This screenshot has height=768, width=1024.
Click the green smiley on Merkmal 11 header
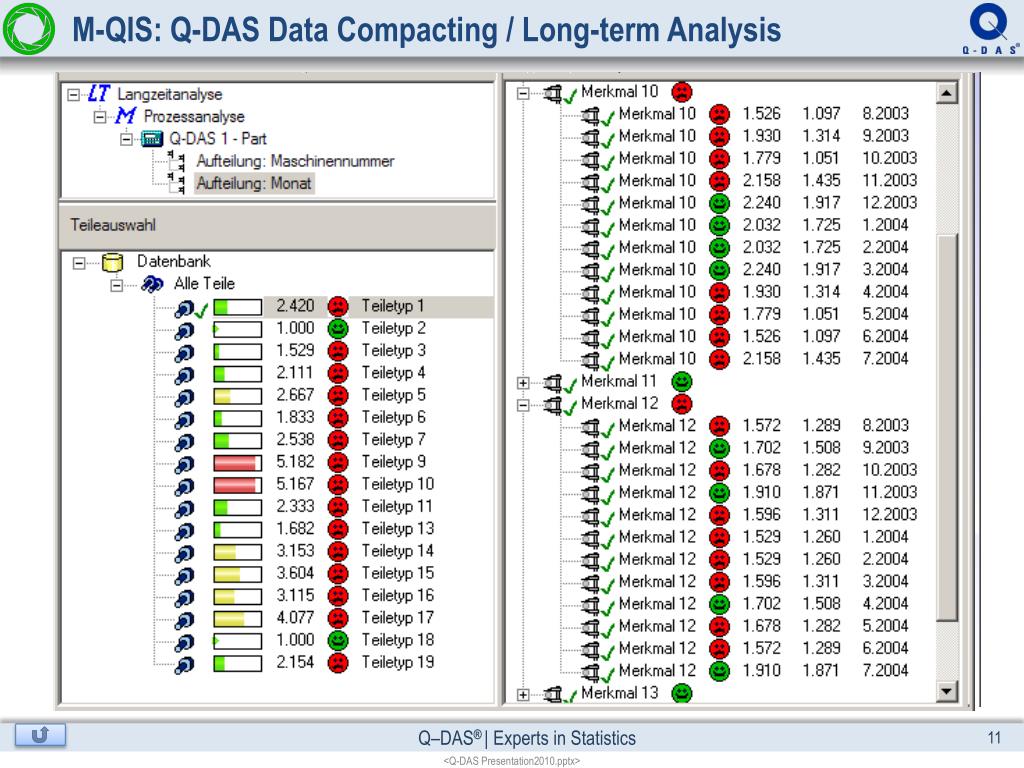pyautogui.click(x=682, y=381)
